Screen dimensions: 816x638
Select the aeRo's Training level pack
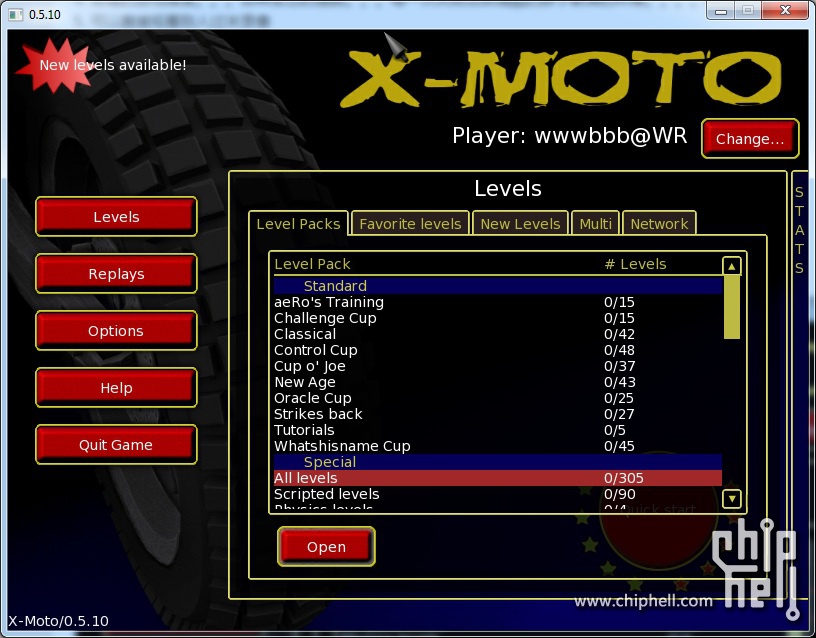498,302
